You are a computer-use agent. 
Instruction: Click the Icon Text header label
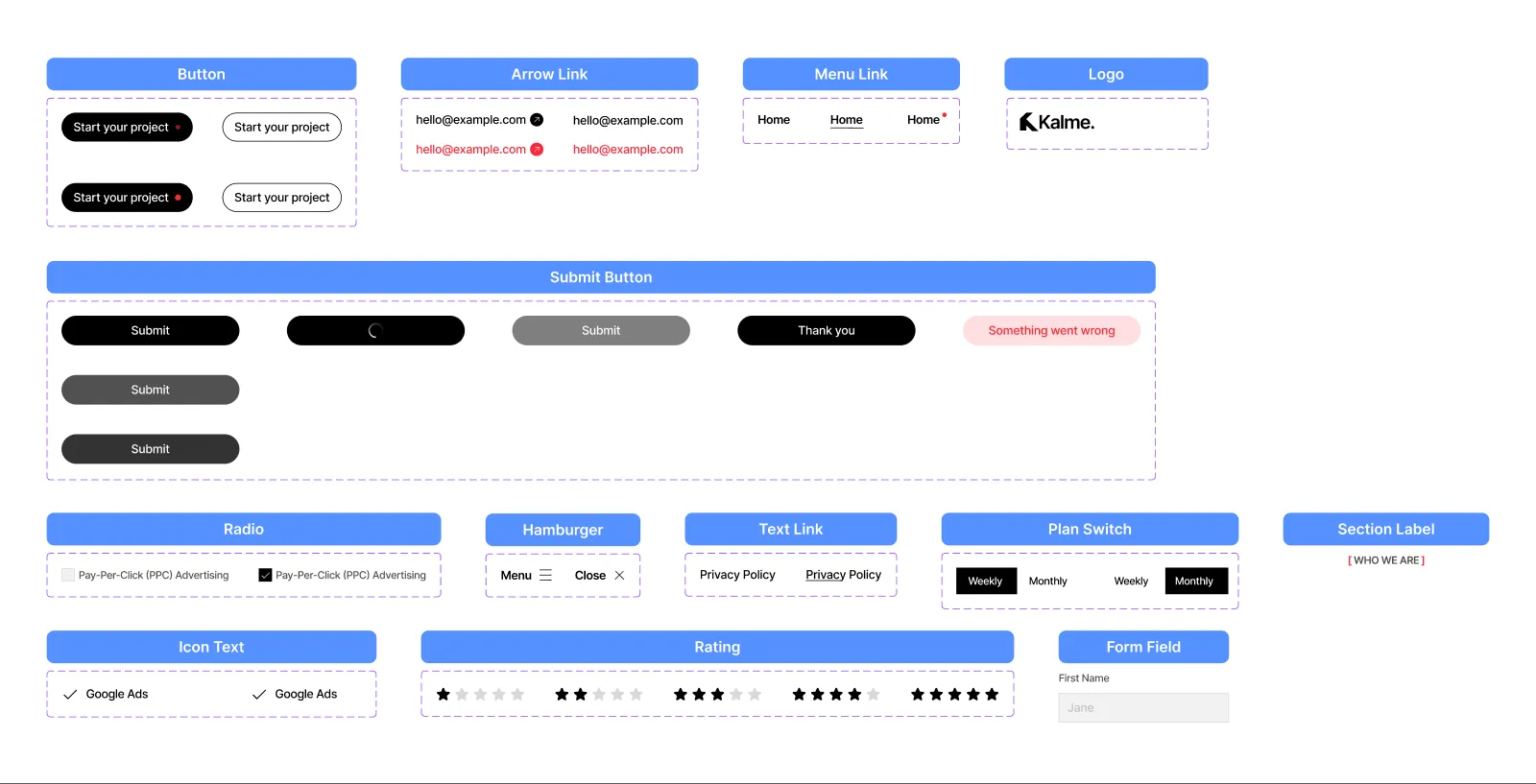pyautogui.click(x=211, y=647)
